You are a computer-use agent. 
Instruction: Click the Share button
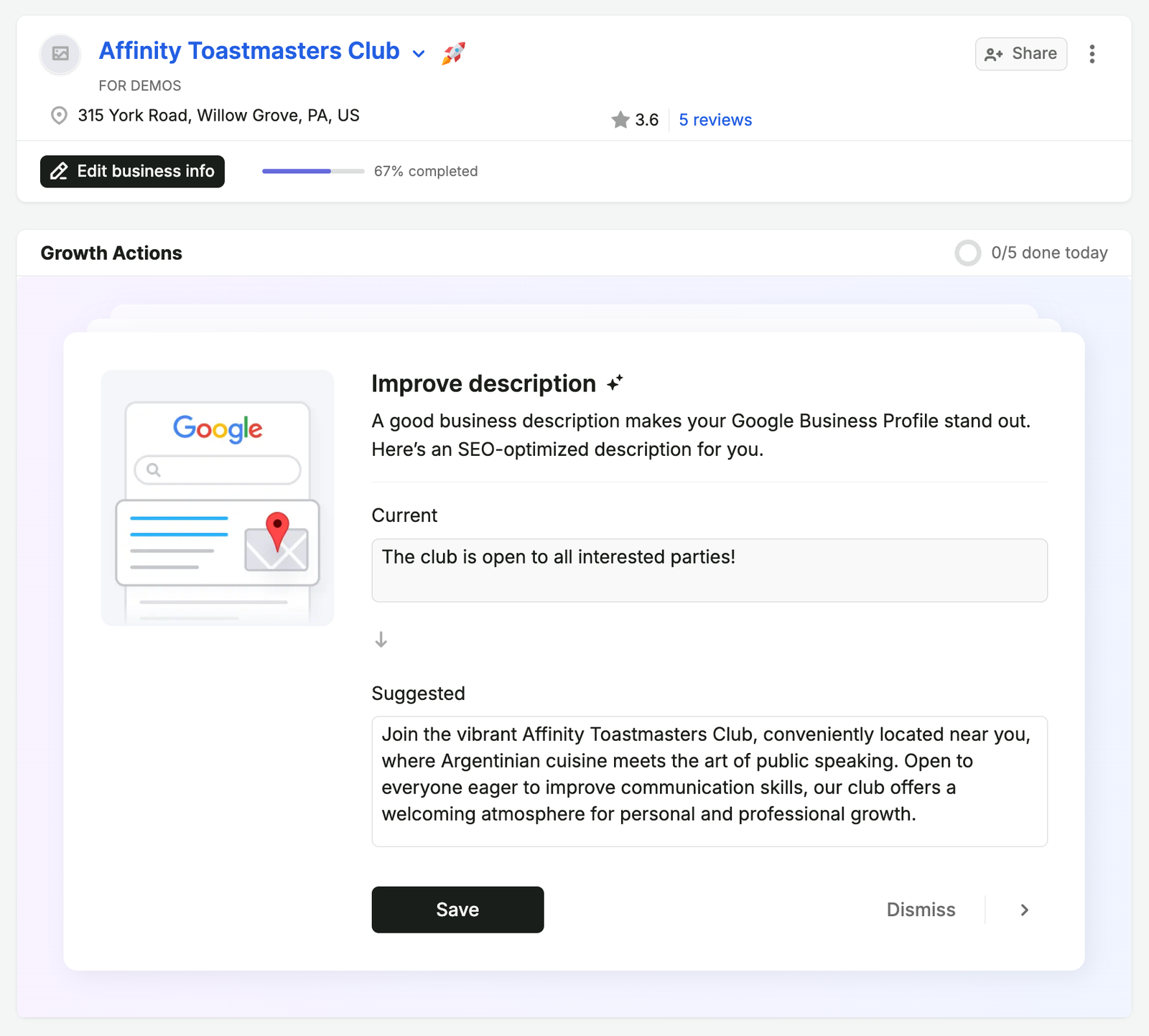1020,54
